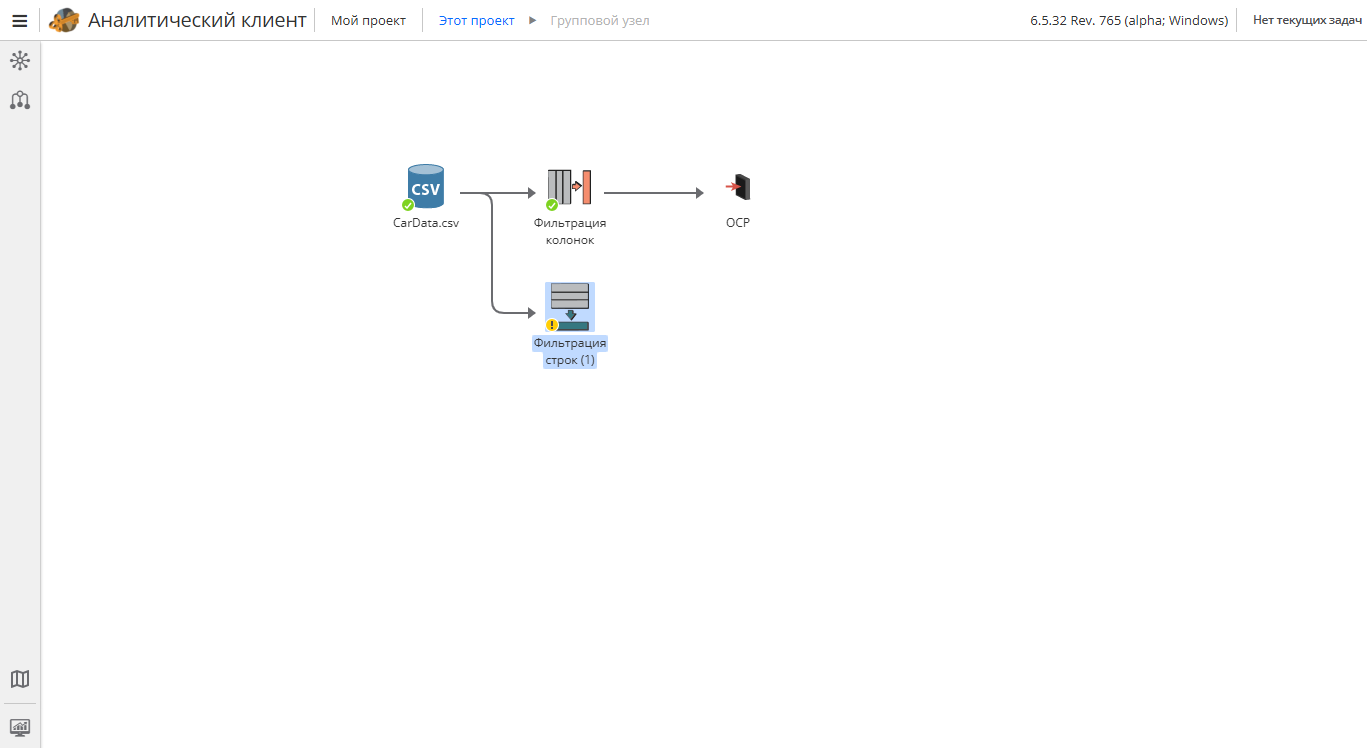
Task: Open the Этот проект breadcrumb
Action: tap(477, 20)
